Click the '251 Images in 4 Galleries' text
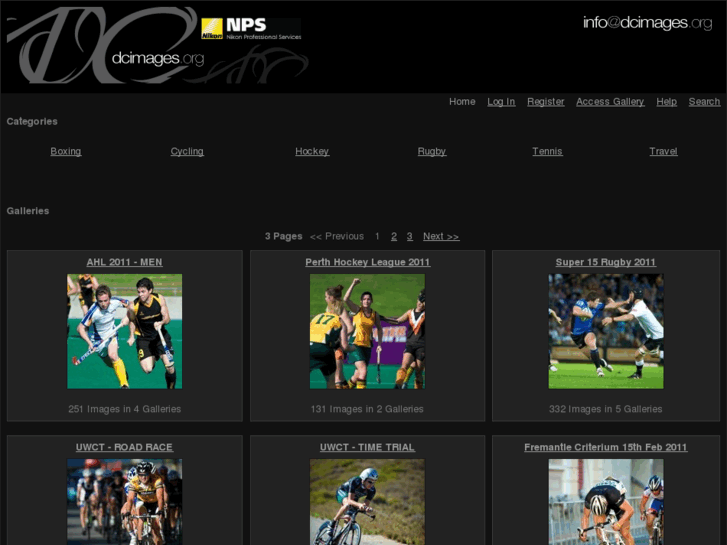Viewport: 727px width, 545px height. point(124,409)
